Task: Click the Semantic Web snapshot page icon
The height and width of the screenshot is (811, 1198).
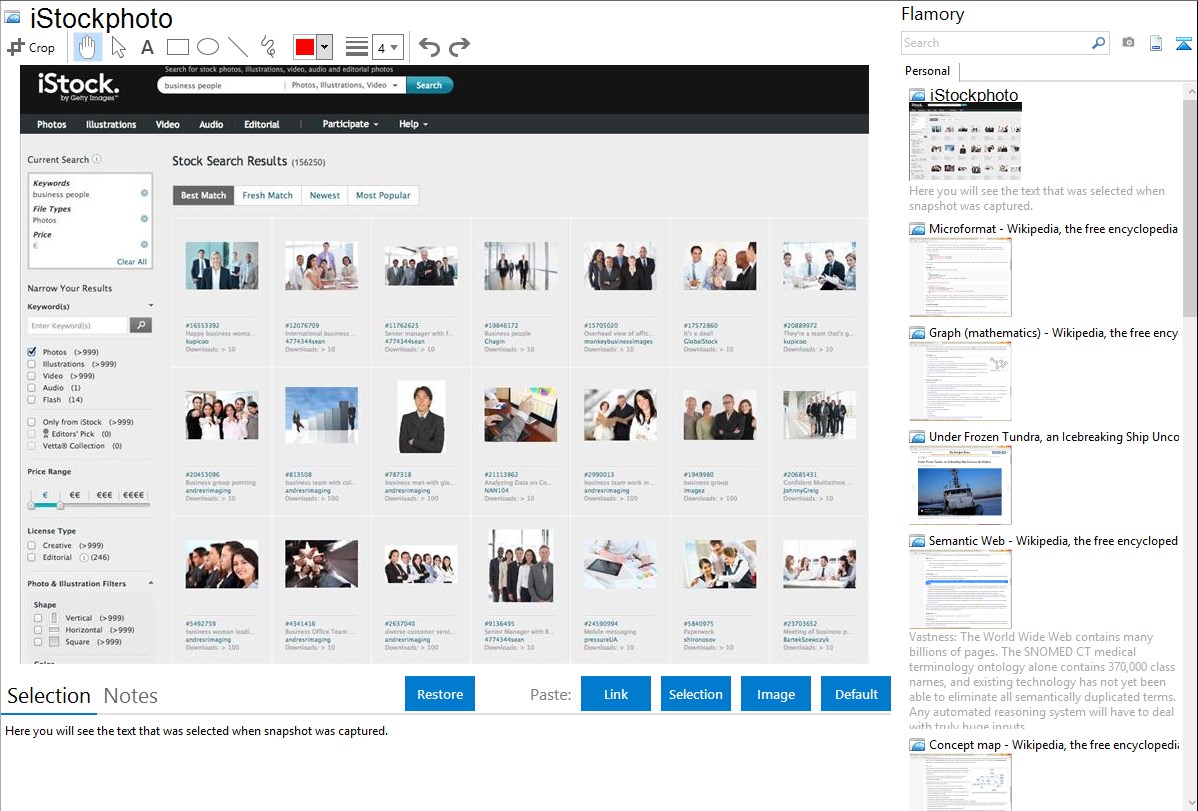Action: pyautogui.click(x=917, y=540)
